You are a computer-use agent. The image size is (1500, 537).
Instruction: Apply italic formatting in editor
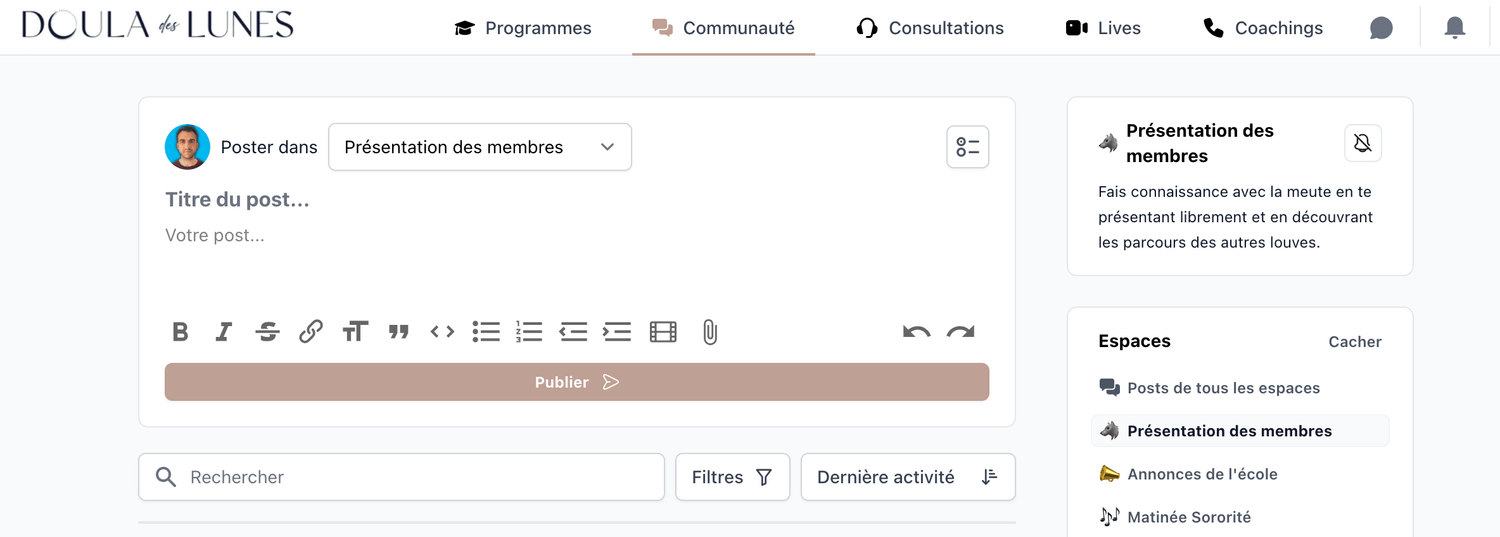(224, 332)
